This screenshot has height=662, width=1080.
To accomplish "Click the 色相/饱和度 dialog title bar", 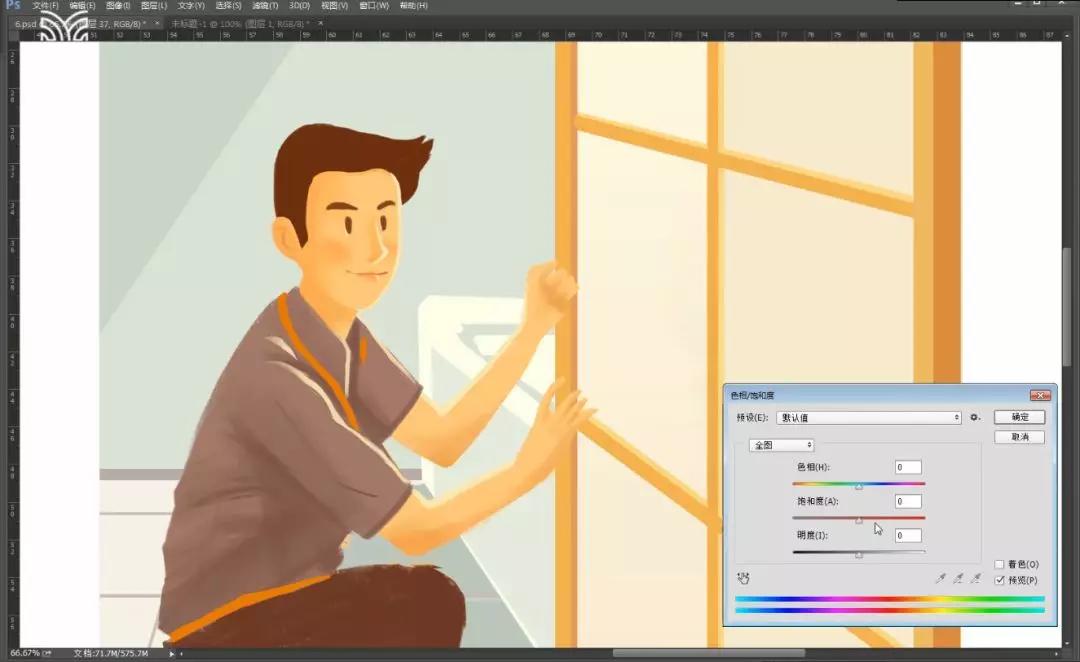I will (x=876, y=395).
